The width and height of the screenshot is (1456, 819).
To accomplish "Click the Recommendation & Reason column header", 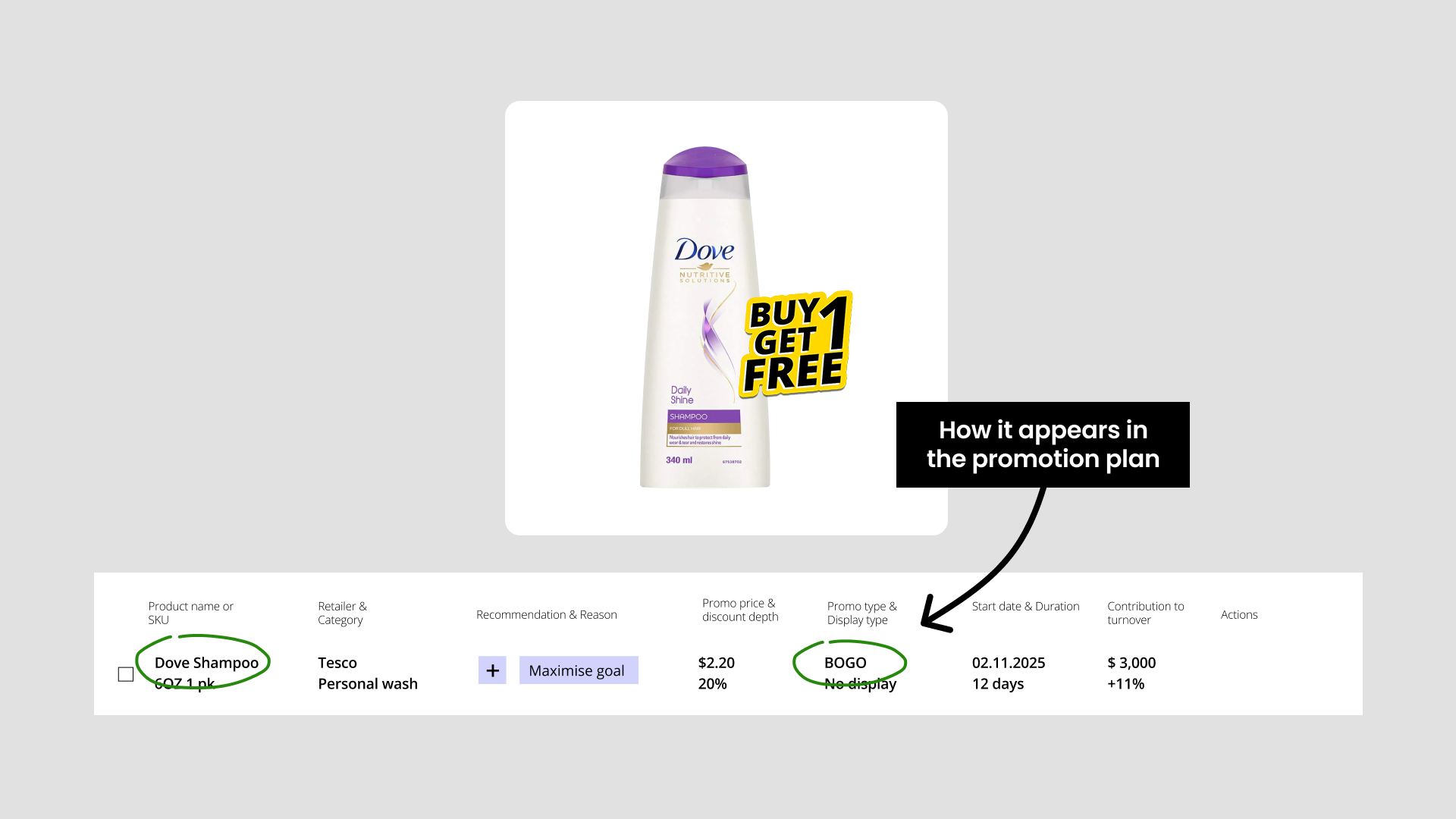I will tap(547, 614).
